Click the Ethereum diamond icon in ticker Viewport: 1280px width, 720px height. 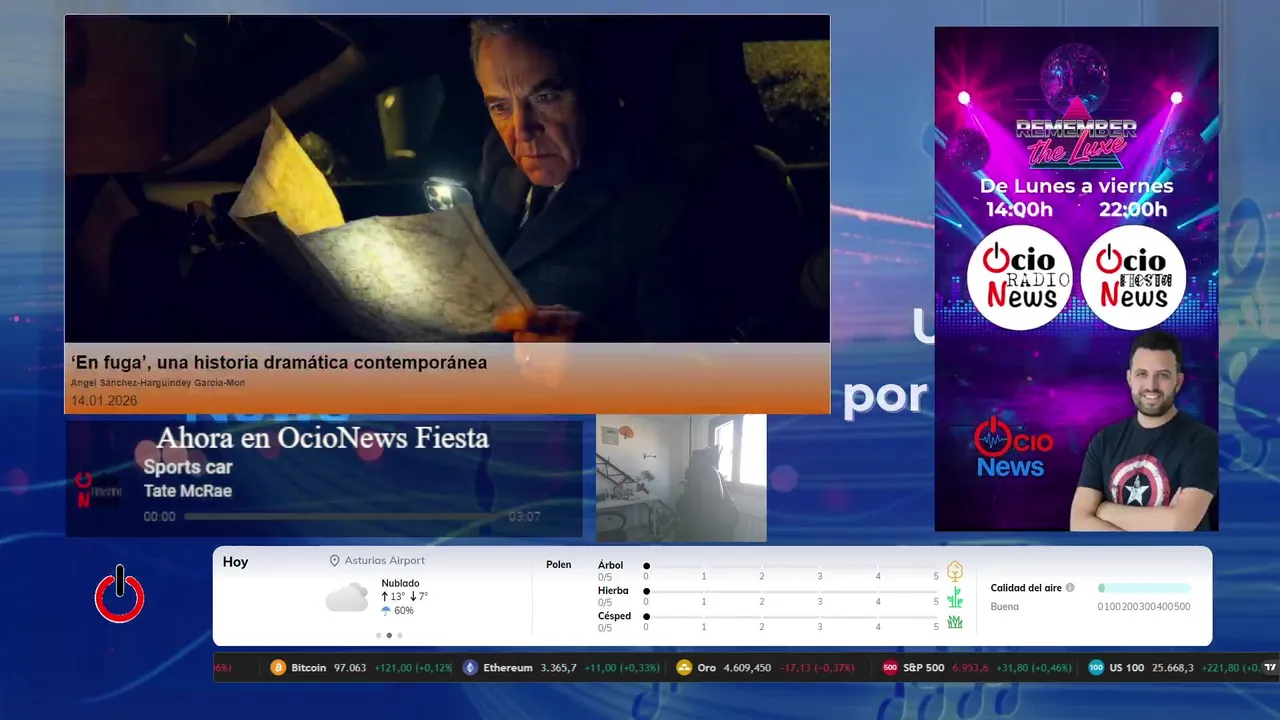[470, 668]
